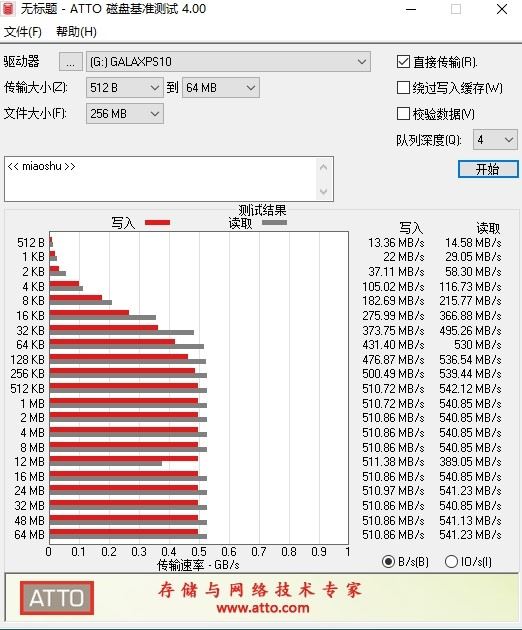This screenshot has width=522, height=630.
Task: Click the 传输速率 - GB/s axis label
Action: tap(198, 565)
